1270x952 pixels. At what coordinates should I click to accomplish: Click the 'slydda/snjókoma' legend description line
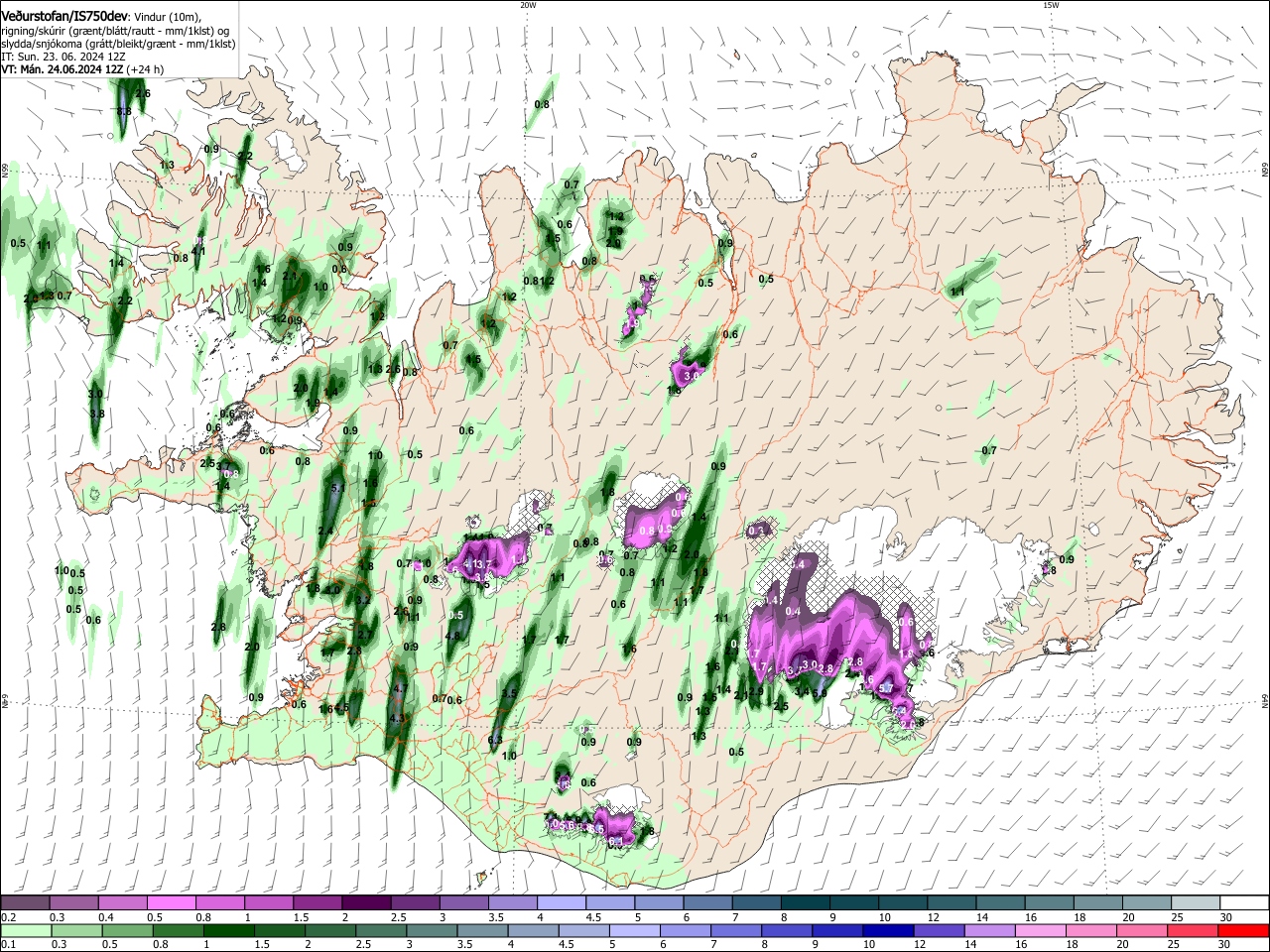pyautogui.click(x=118, y=44)
